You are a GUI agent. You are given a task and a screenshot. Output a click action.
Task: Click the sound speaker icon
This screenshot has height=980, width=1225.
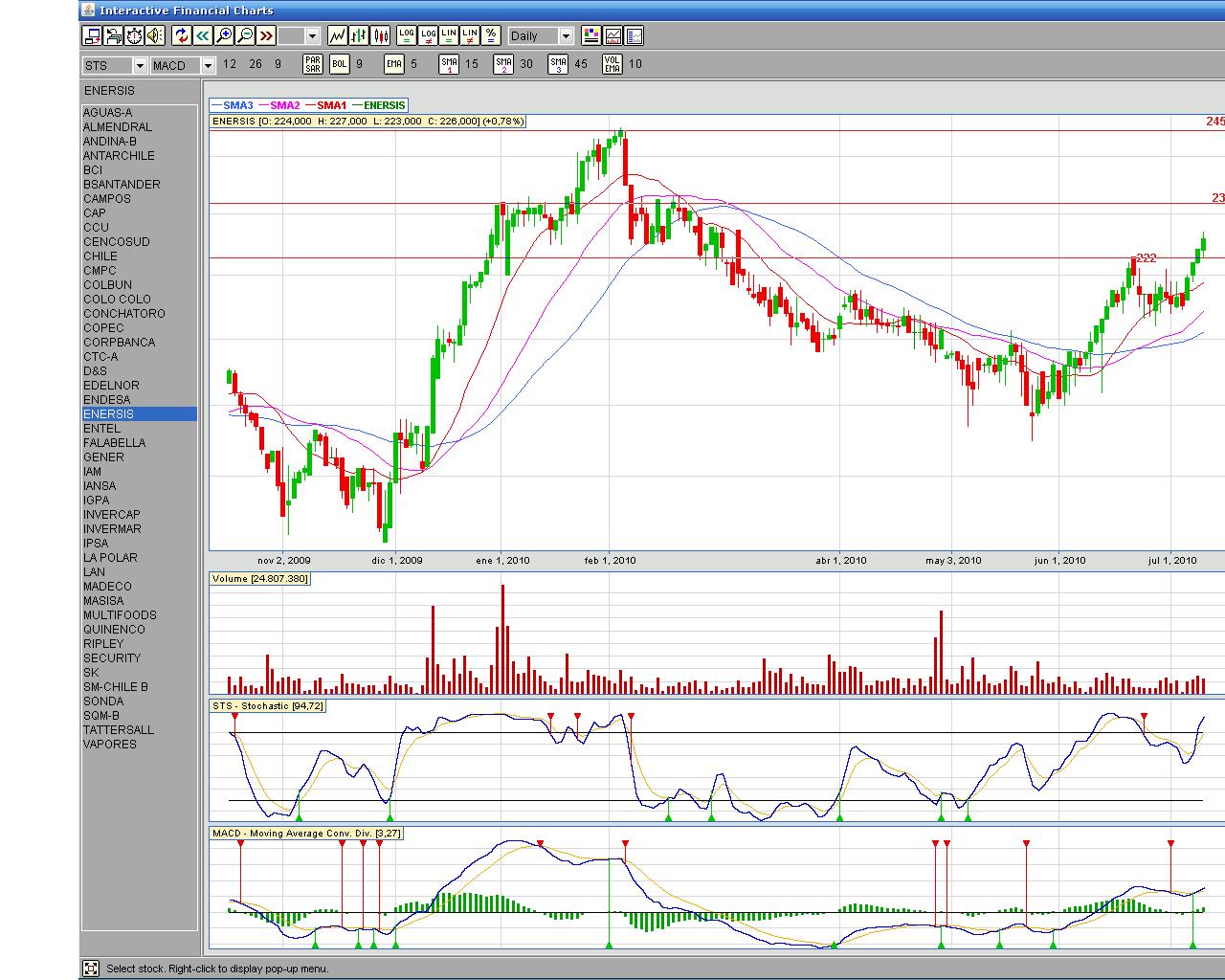[x=155, y=36]
